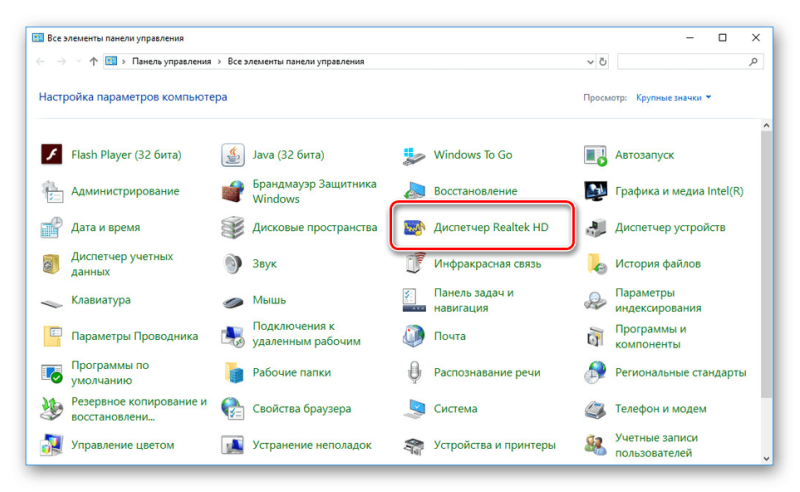Image resolution: width=800 pixels, height=492 pixels.
Task: Click the Дата и время clock icon
Action: pos(52,228)
